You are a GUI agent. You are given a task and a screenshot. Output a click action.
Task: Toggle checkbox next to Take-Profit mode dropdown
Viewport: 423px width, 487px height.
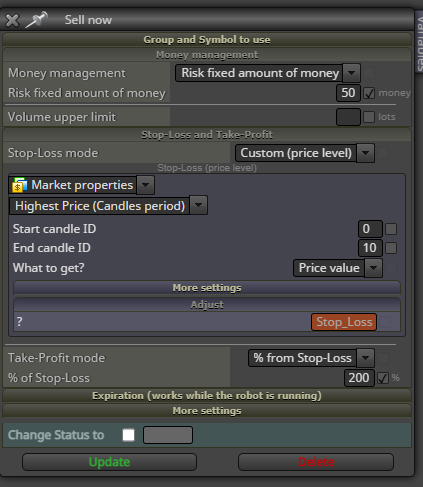coord(383,358)
